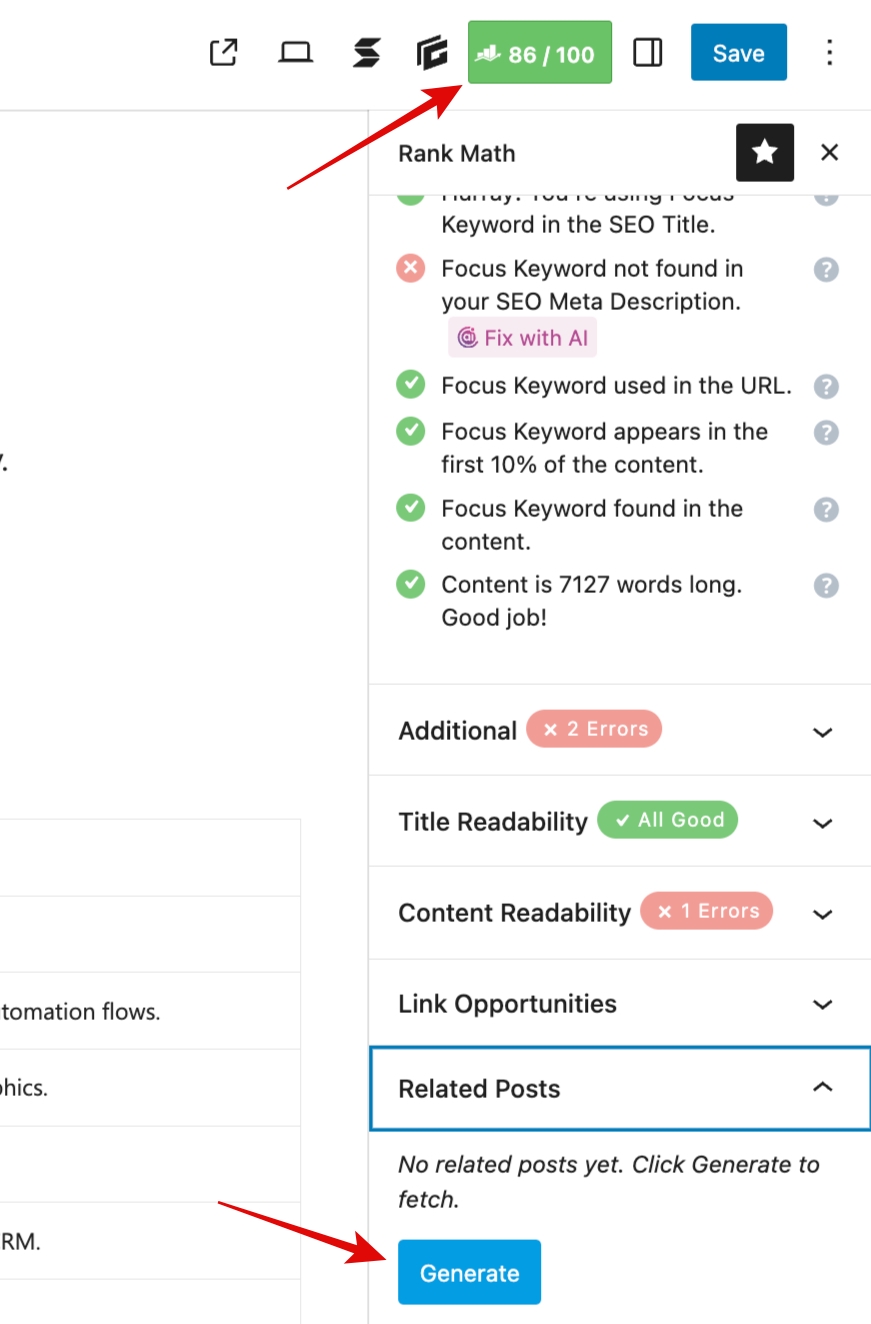The width and height of the screenshot is (871, 1324).
Task: Open the Stackable plugin icon
Action: (x=367, y=52)
